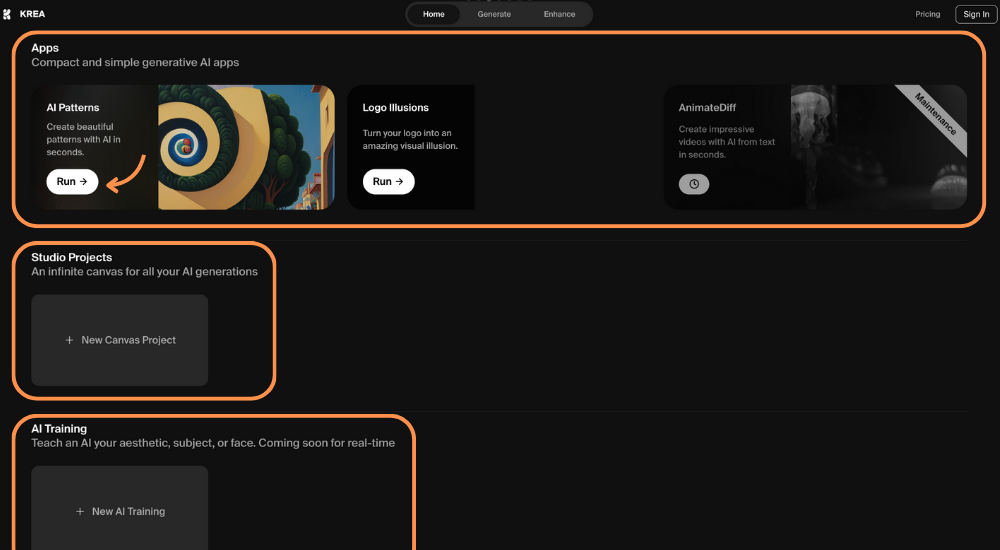Click the Maintenance ribbon on AnimateDiff
The width and height of the screenshot is (1000, 550).
pyautogui.click(x=936, y=114)
